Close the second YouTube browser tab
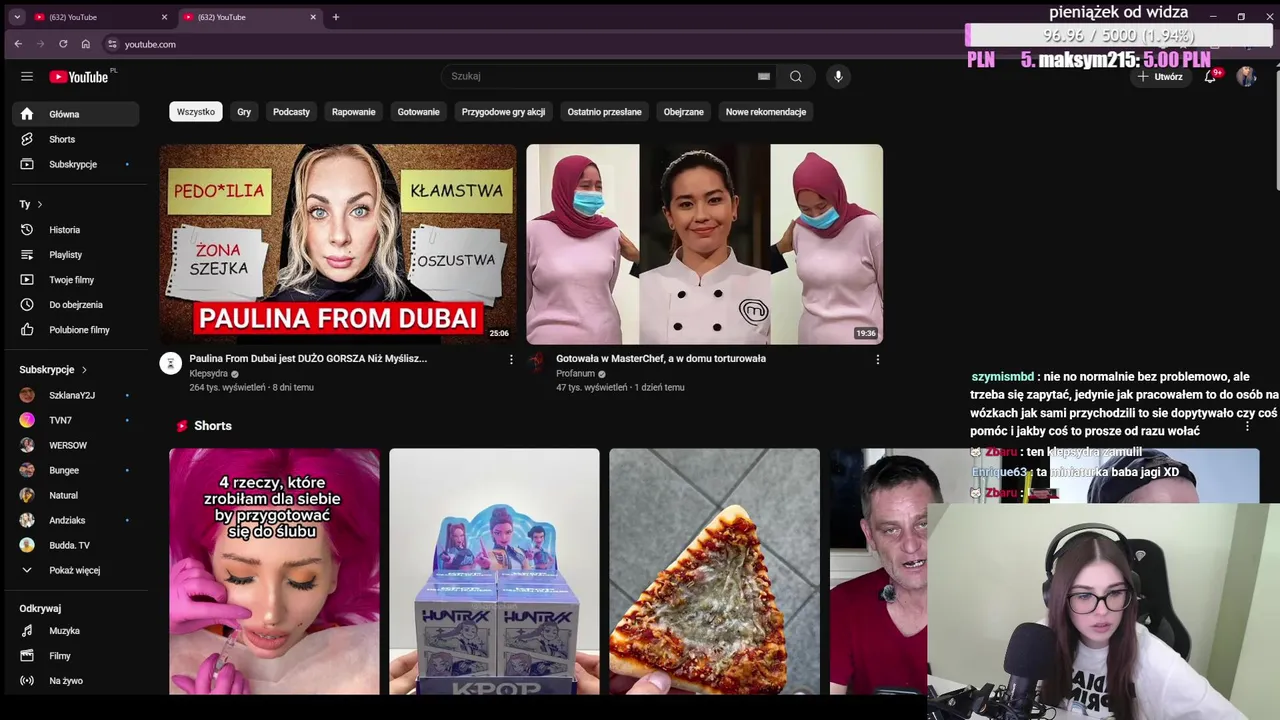The height and width of the screenshot is (720, 1280). click(x=313, y=17)
